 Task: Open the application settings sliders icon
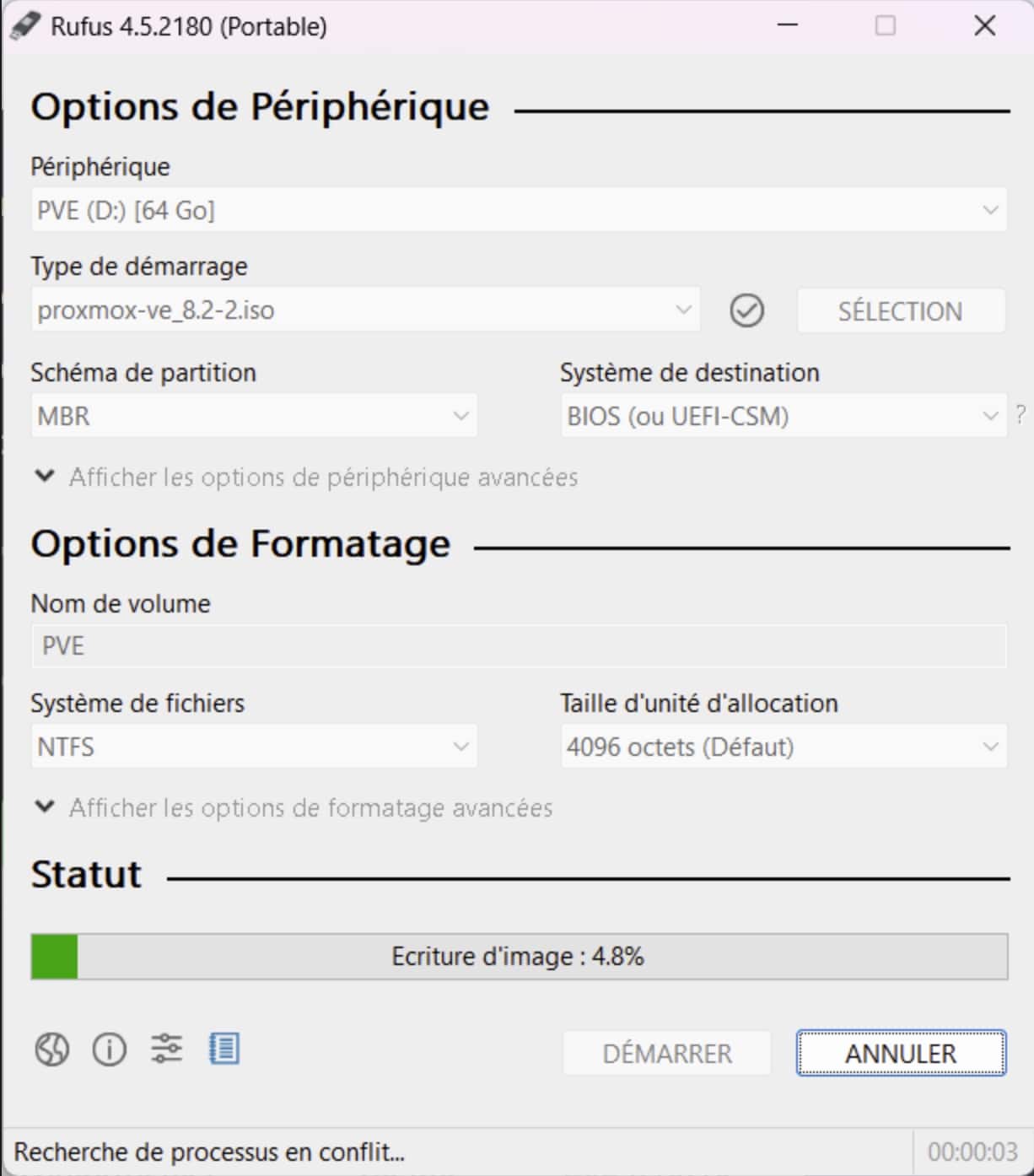coord(167,1049)
